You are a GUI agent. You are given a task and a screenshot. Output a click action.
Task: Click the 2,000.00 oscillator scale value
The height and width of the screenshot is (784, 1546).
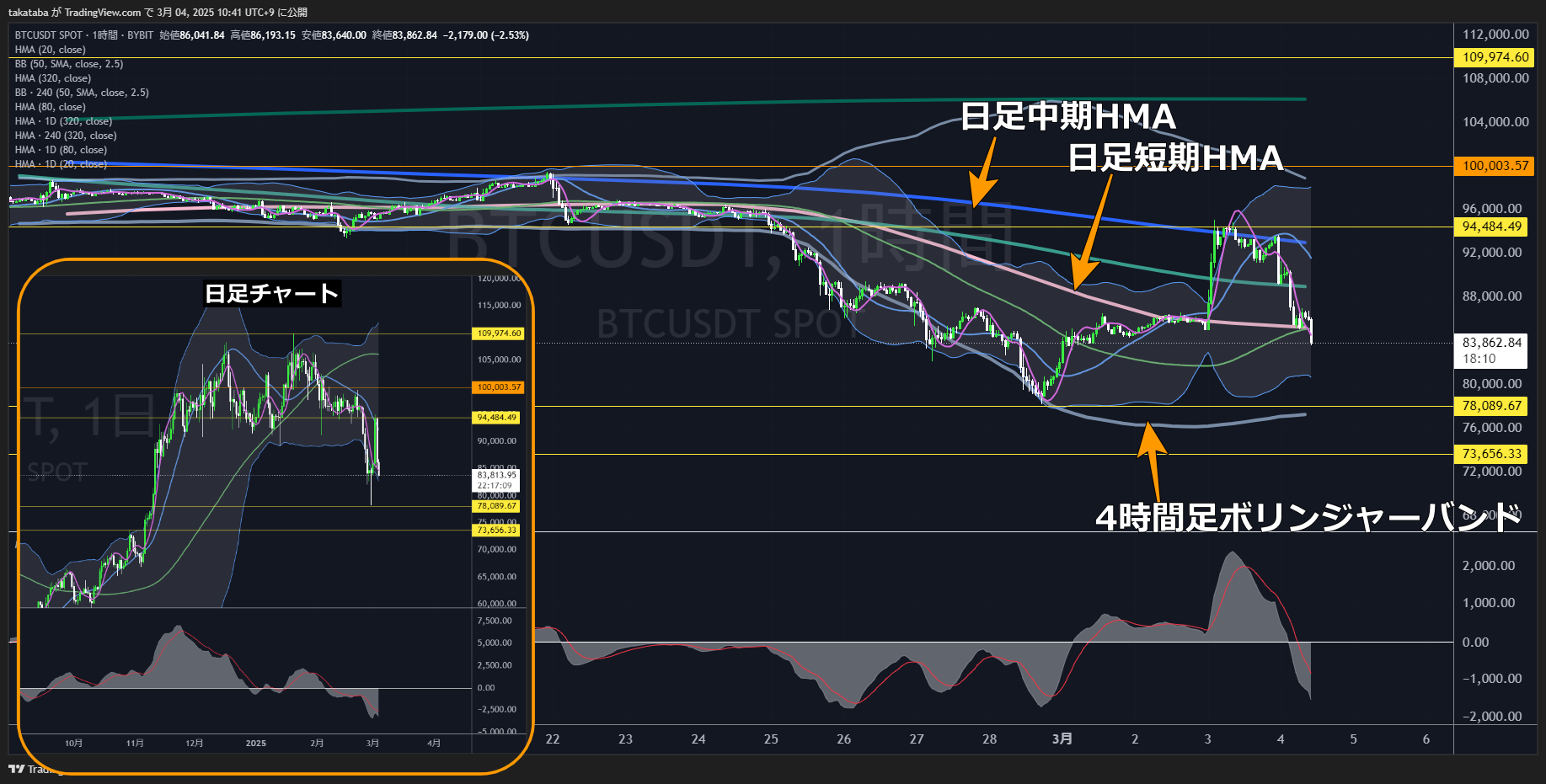(1489, 566)
